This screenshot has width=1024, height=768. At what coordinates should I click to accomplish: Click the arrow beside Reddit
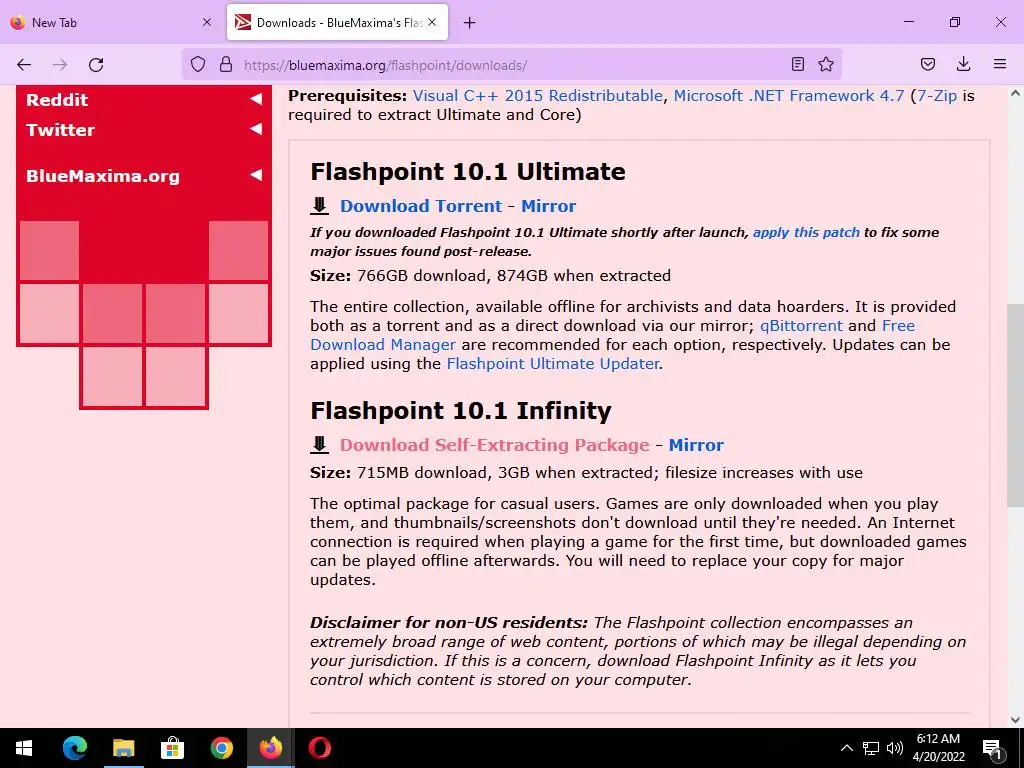tap(256, 99)
